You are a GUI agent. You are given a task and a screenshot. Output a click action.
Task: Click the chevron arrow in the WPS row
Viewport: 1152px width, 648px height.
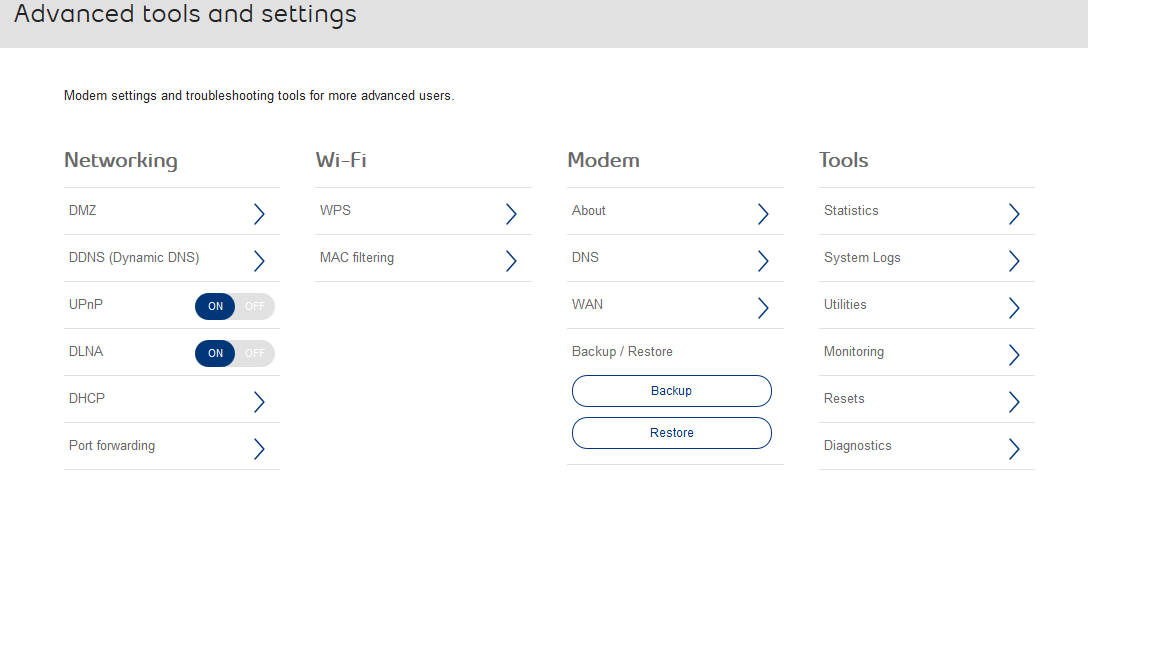[x=511, y=213]
